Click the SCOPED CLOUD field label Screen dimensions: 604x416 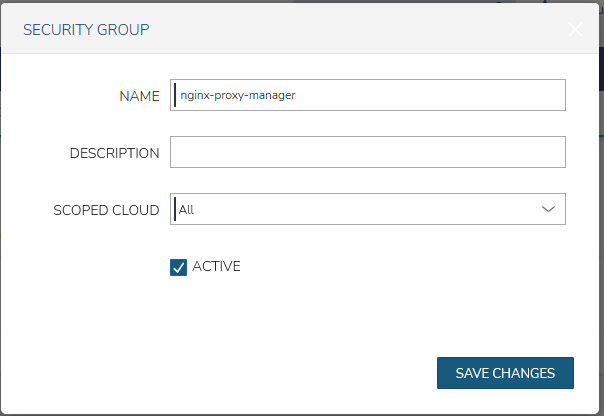[x=106, y=210]
